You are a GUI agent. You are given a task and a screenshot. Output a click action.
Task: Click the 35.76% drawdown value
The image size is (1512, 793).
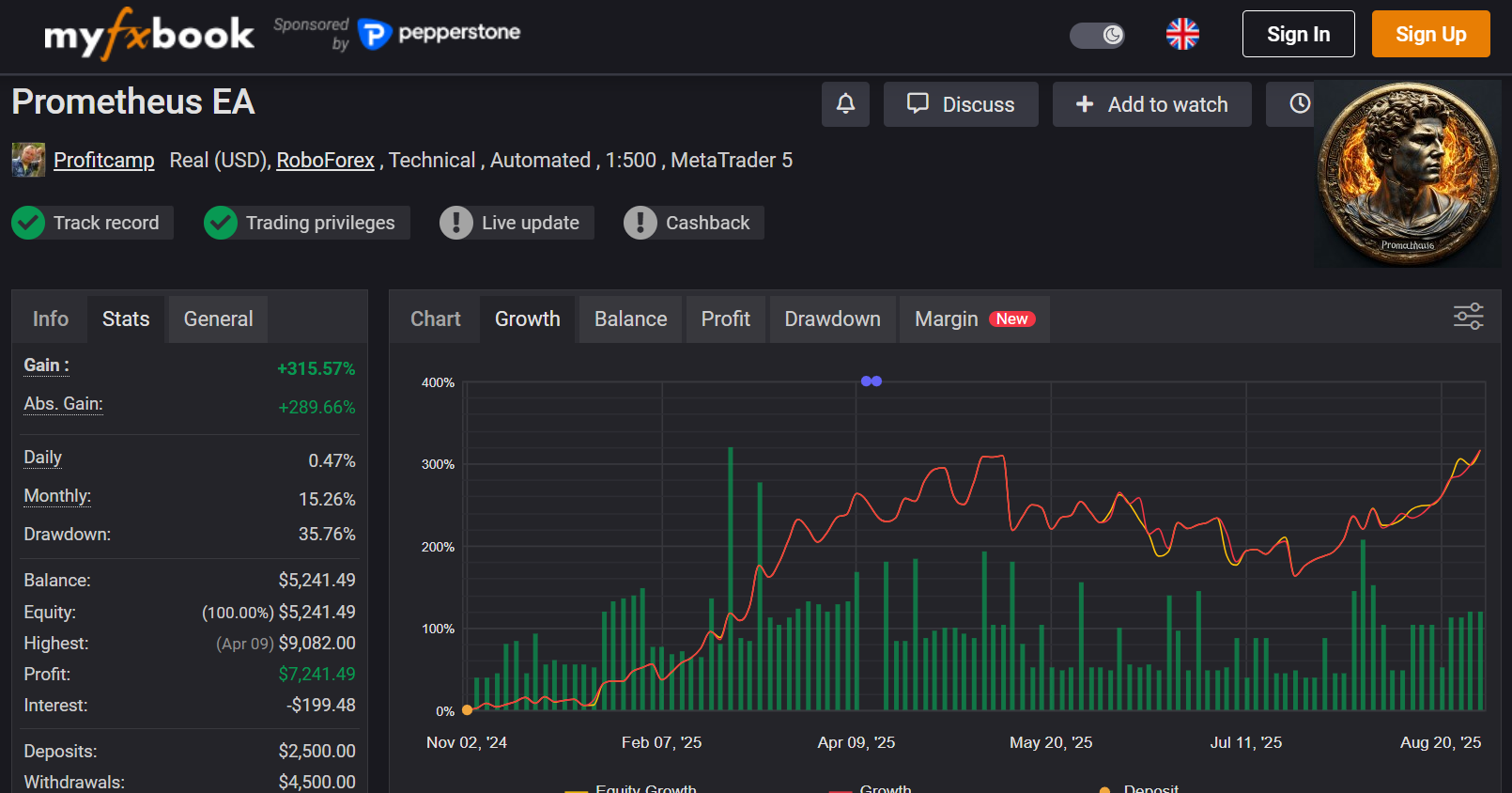tap(327, 535)
